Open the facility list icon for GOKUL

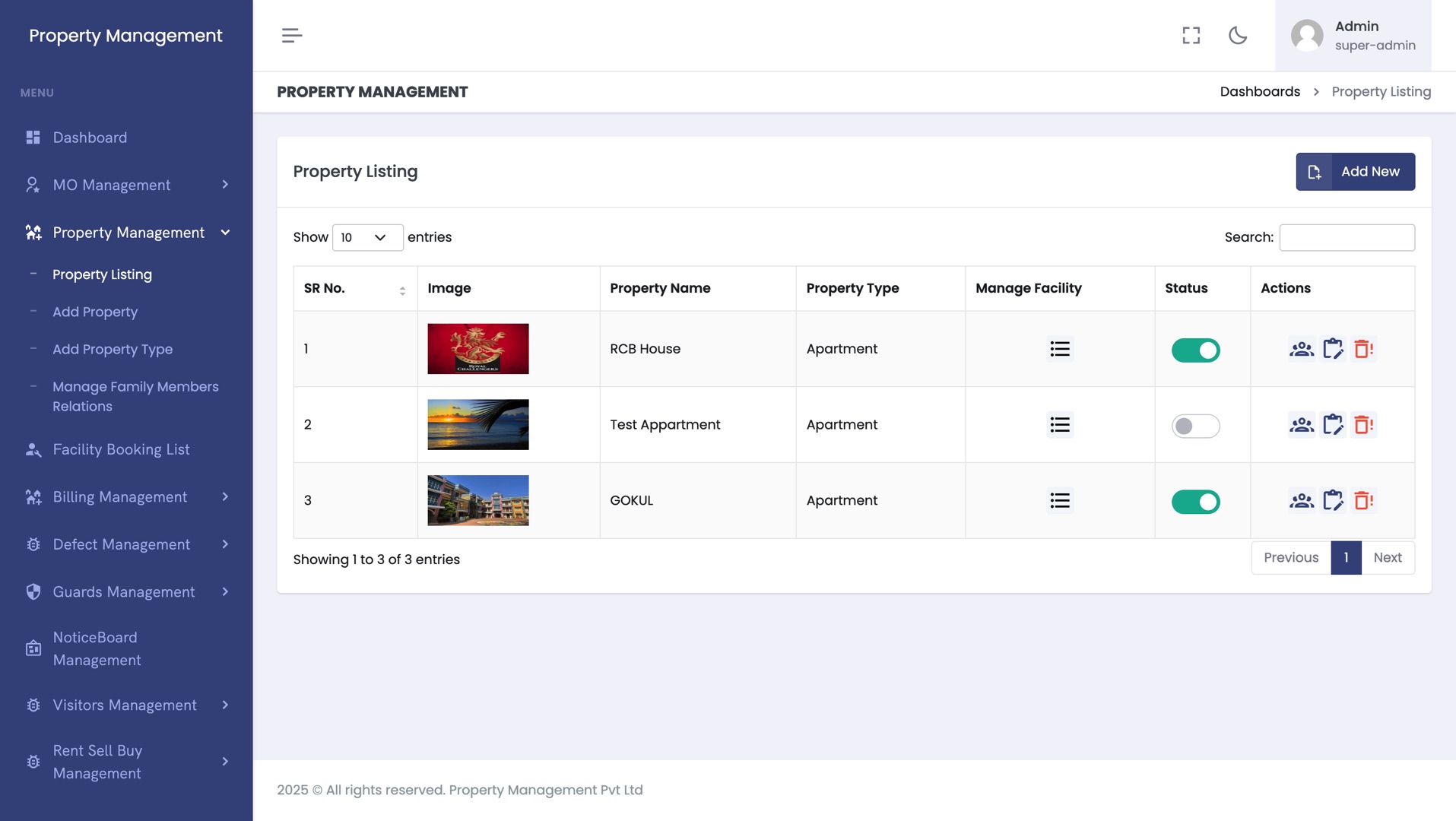pos(1060,501)
